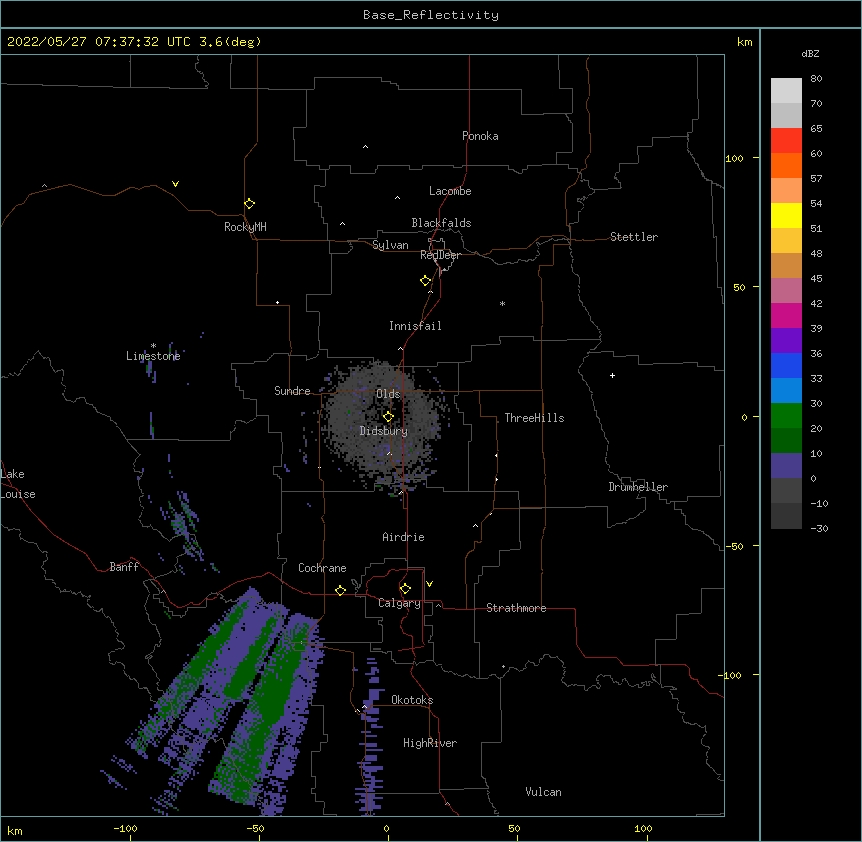Click the Calgary label
Screen dimensions: 862x842
pos(399,603)
